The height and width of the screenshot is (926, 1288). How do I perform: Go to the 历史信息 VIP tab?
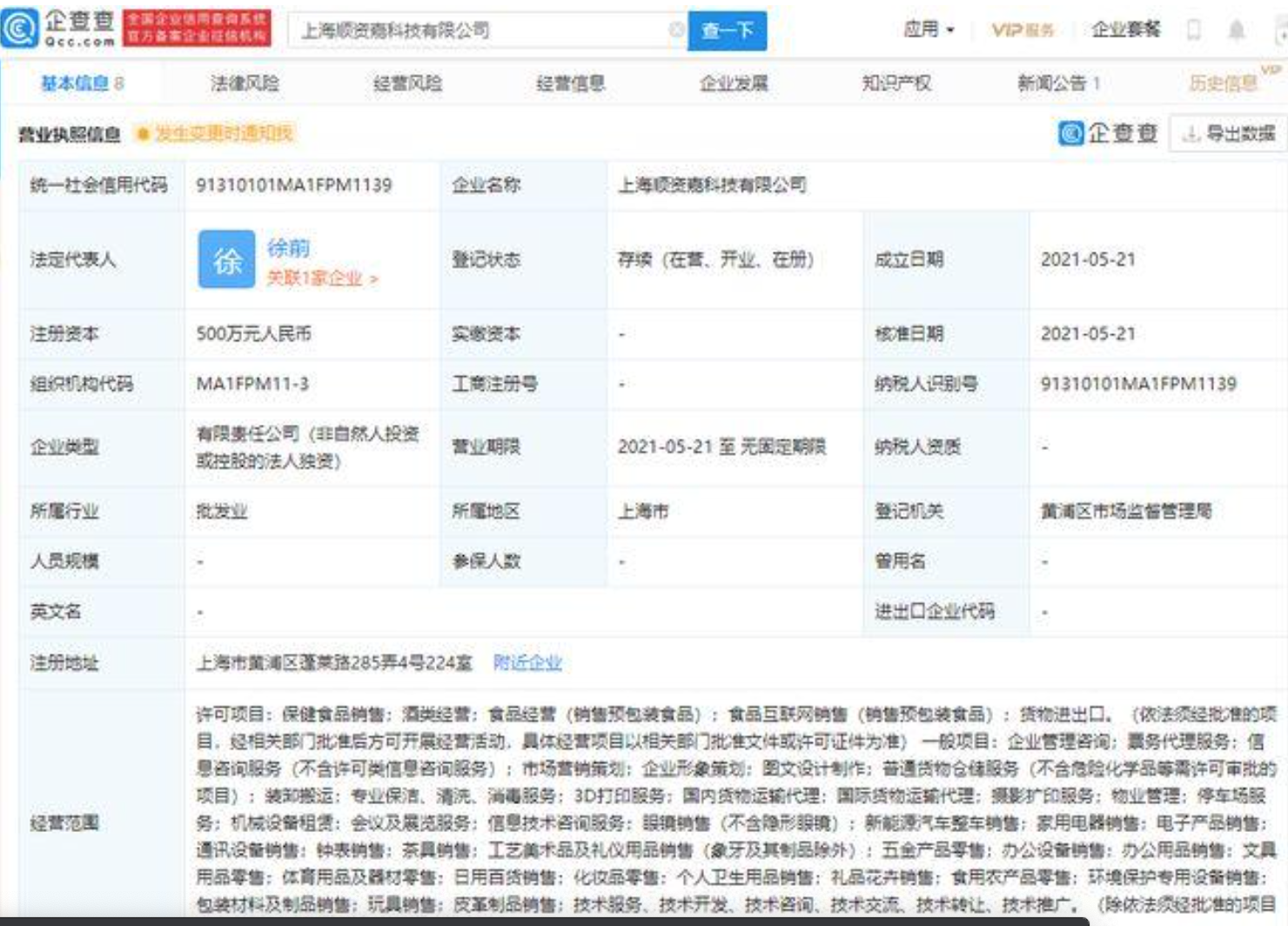point(1223,84)
